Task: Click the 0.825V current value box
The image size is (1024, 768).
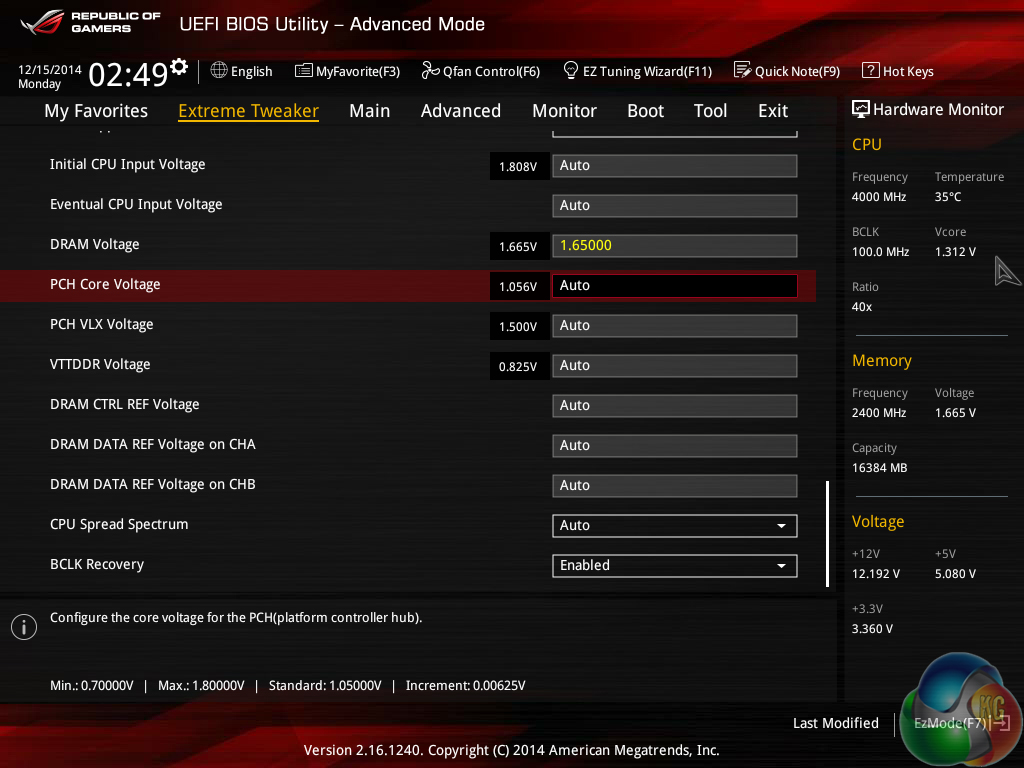Action: click(519, 366)
